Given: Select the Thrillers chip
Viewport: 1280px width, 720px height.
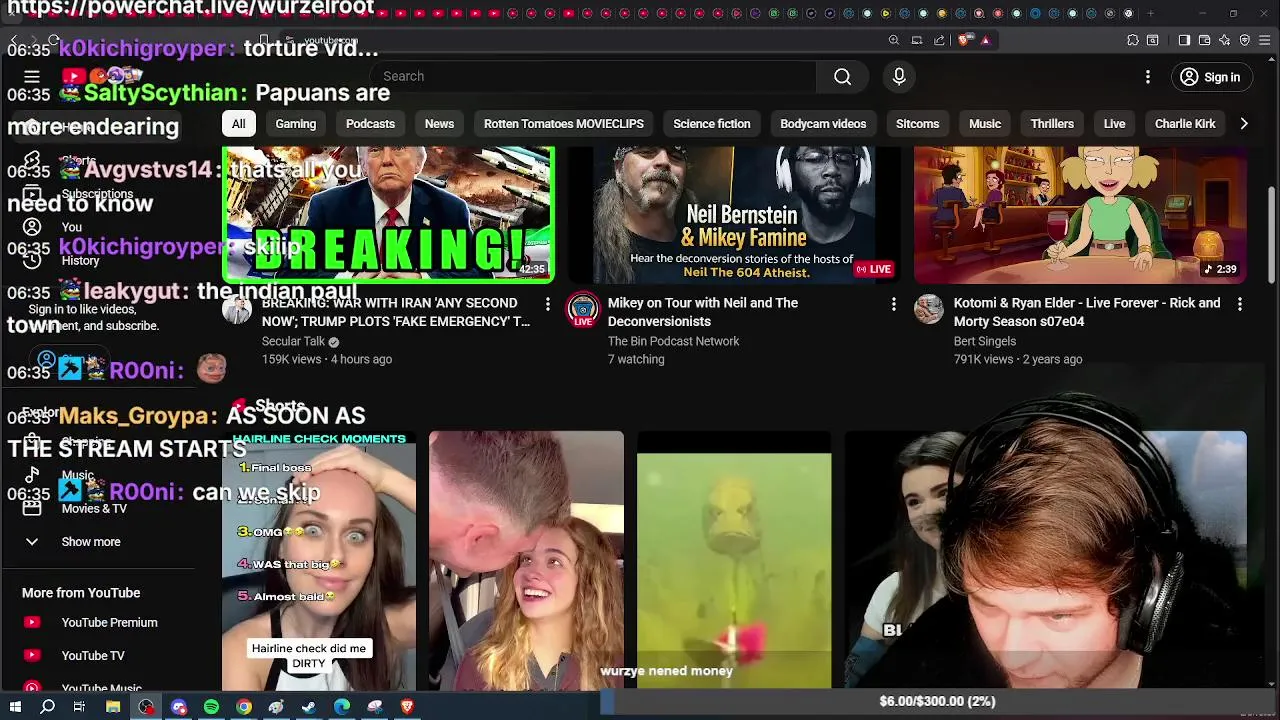Looking at the screenshot, I should 1052,124.
